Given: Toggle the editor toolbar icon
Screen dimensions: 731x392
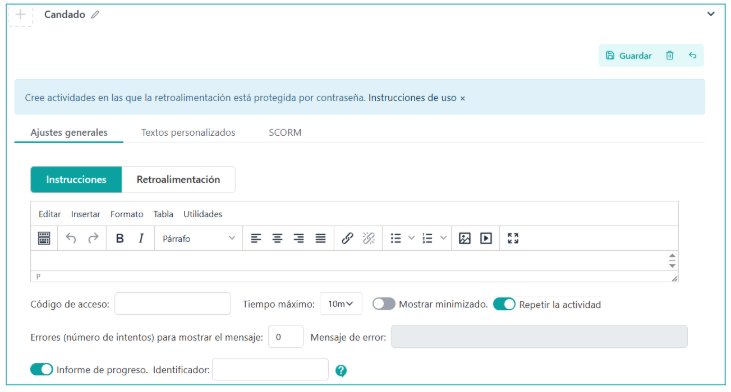Looking at the screenshot, I should click(x=44, y=238).
